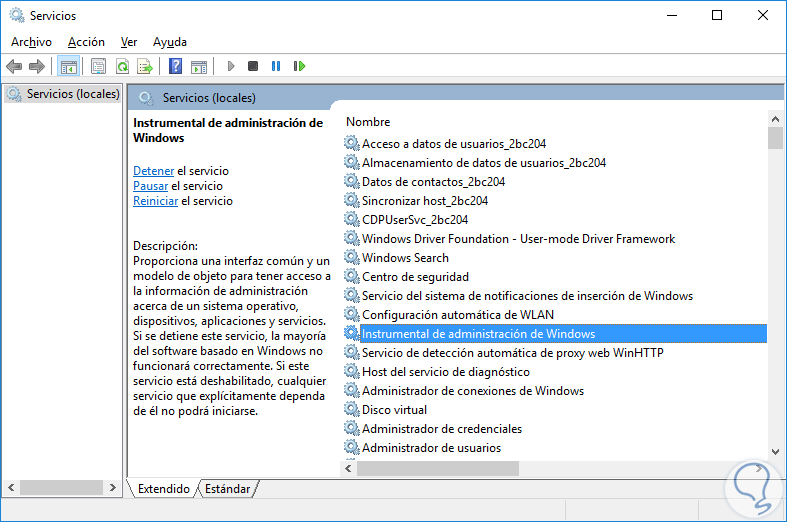
Task: Minimize the Servicios window
Action: (672, 16)
